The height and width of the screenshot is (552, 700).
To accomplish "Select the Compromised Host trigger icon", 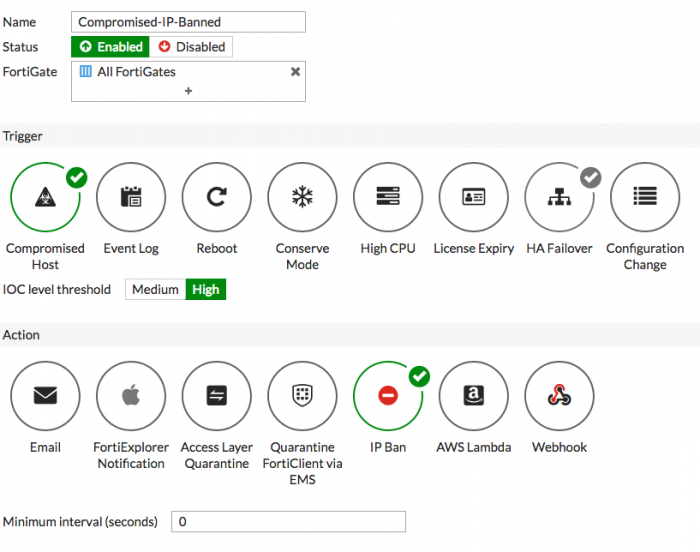I will pyautogui.click(x=45, y=197).
